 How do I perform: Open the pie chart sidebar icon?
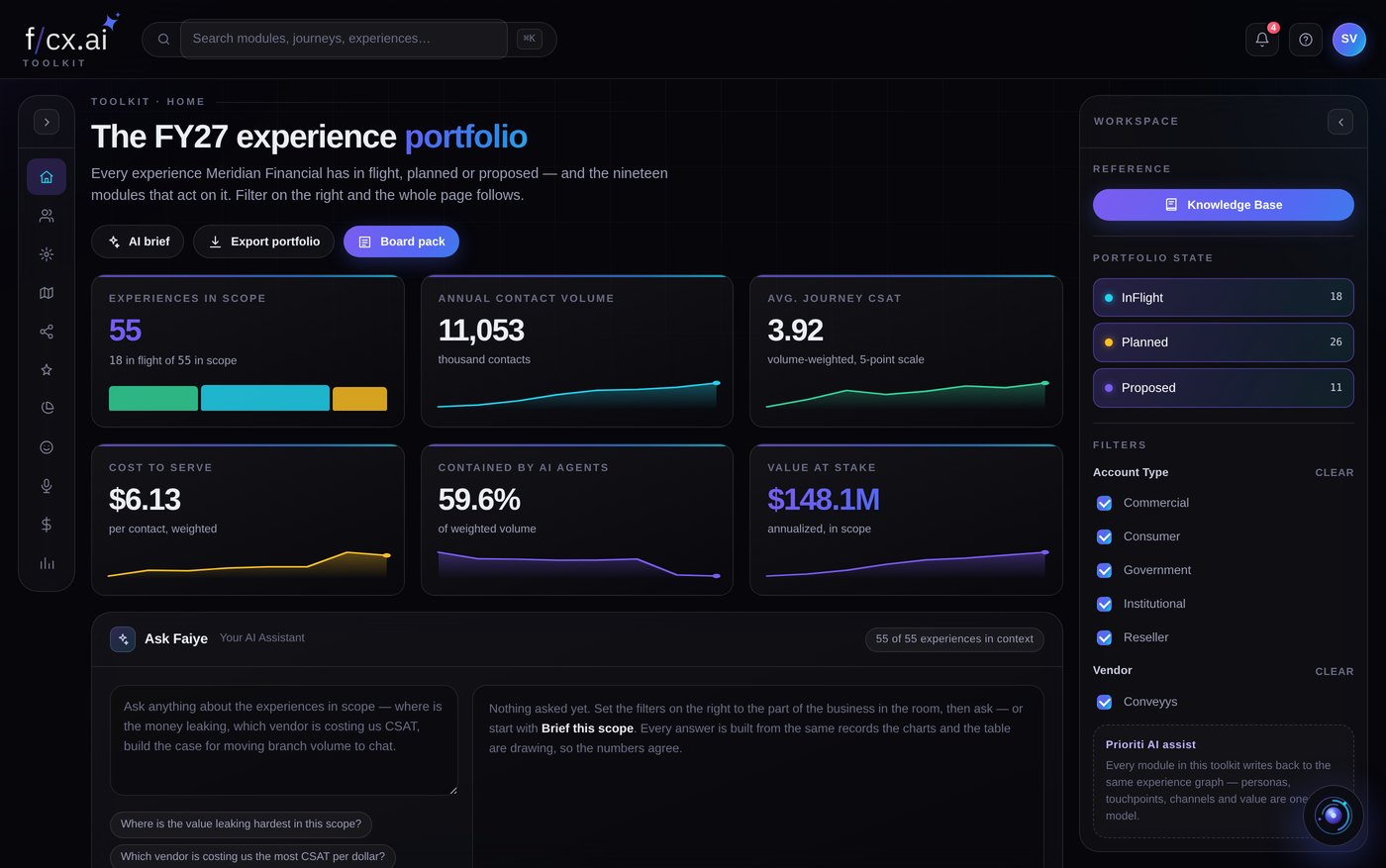pos(47,408)
